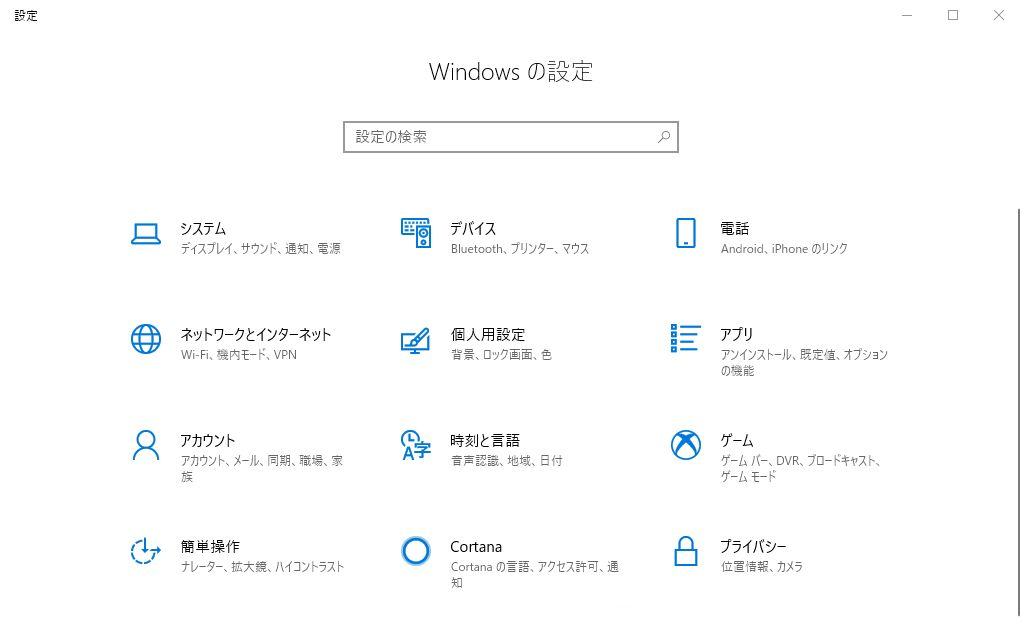Open 時刻と言語 title link

[485, 441]
